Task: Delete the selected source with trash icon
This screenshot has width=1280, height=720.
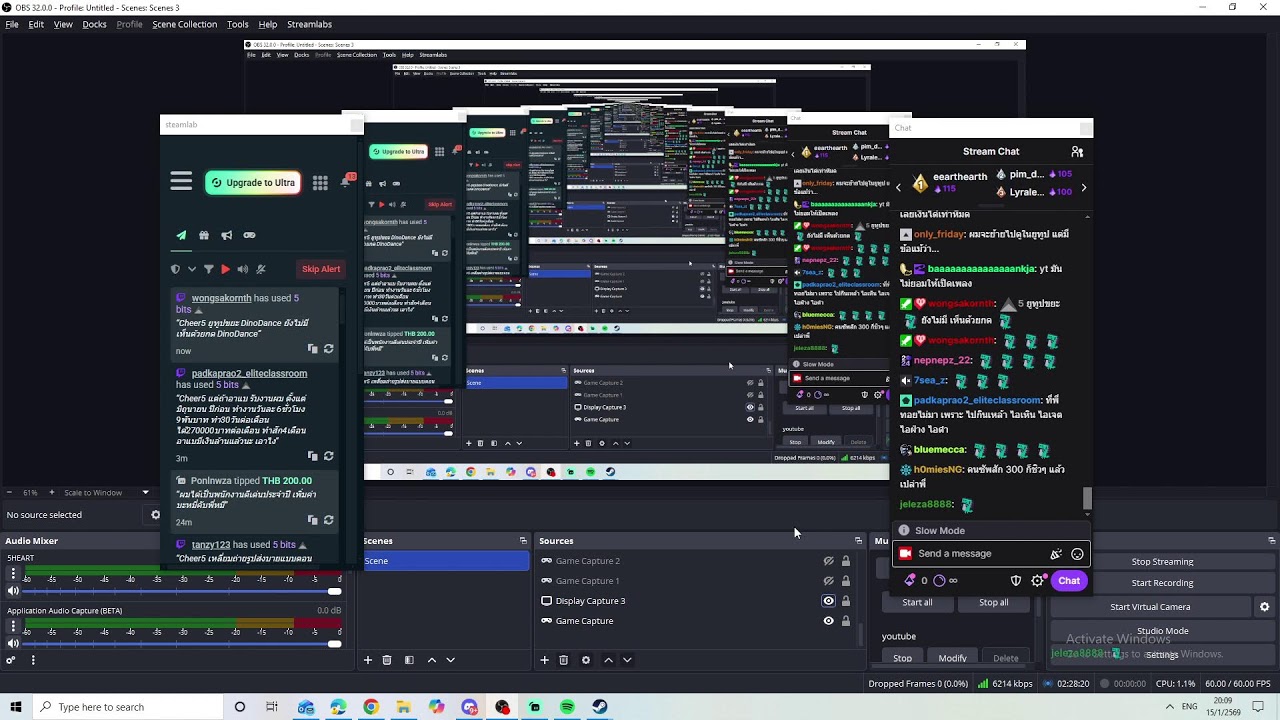Action: point(564,660)
